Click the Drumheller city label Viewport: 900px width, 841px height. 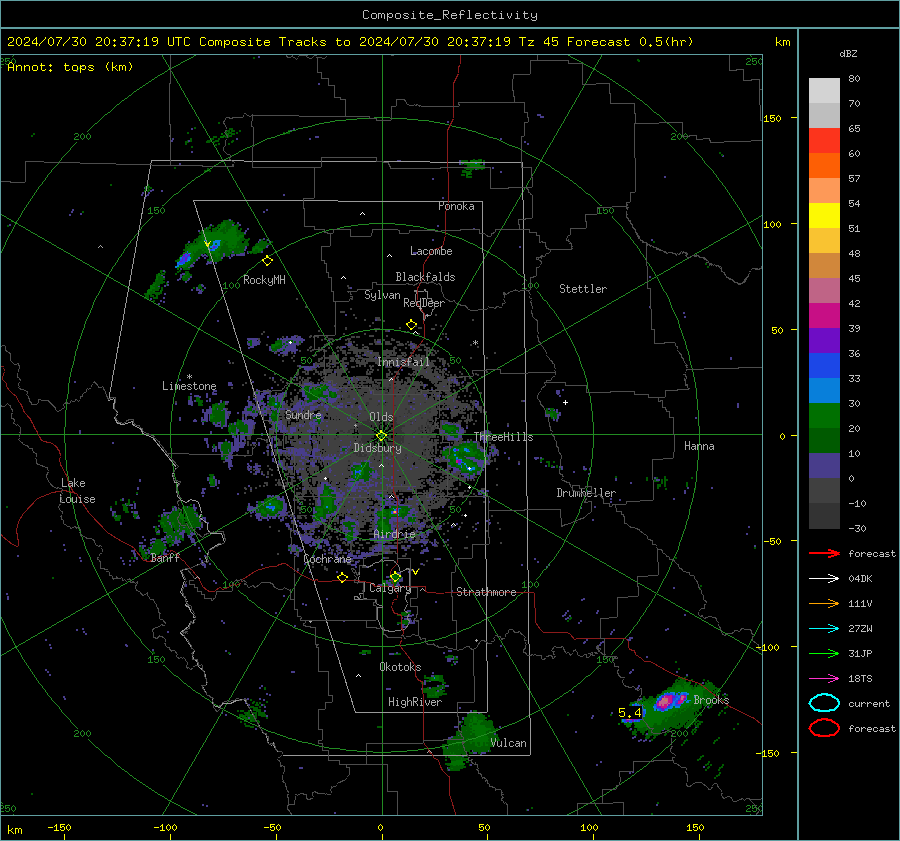[586, 493]
